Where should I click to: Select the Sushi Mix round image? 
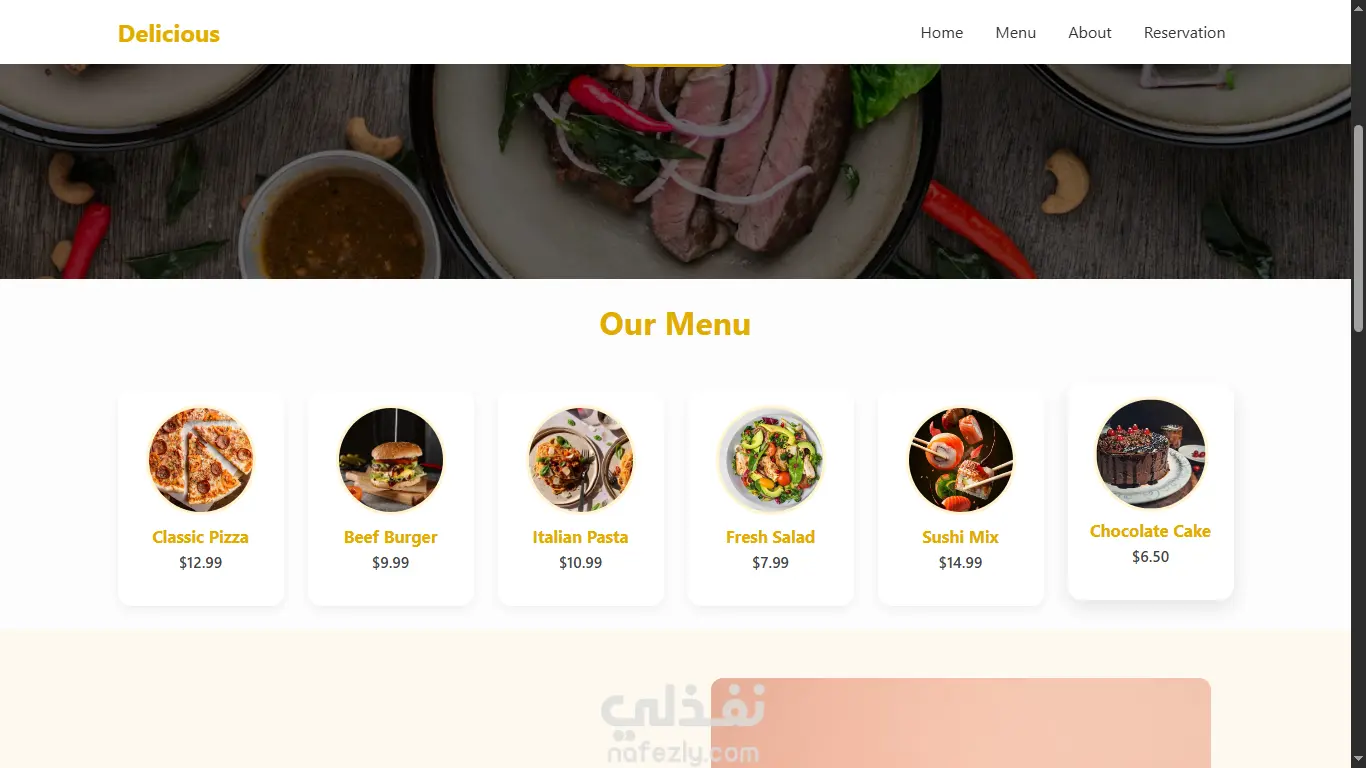[961, 460]
